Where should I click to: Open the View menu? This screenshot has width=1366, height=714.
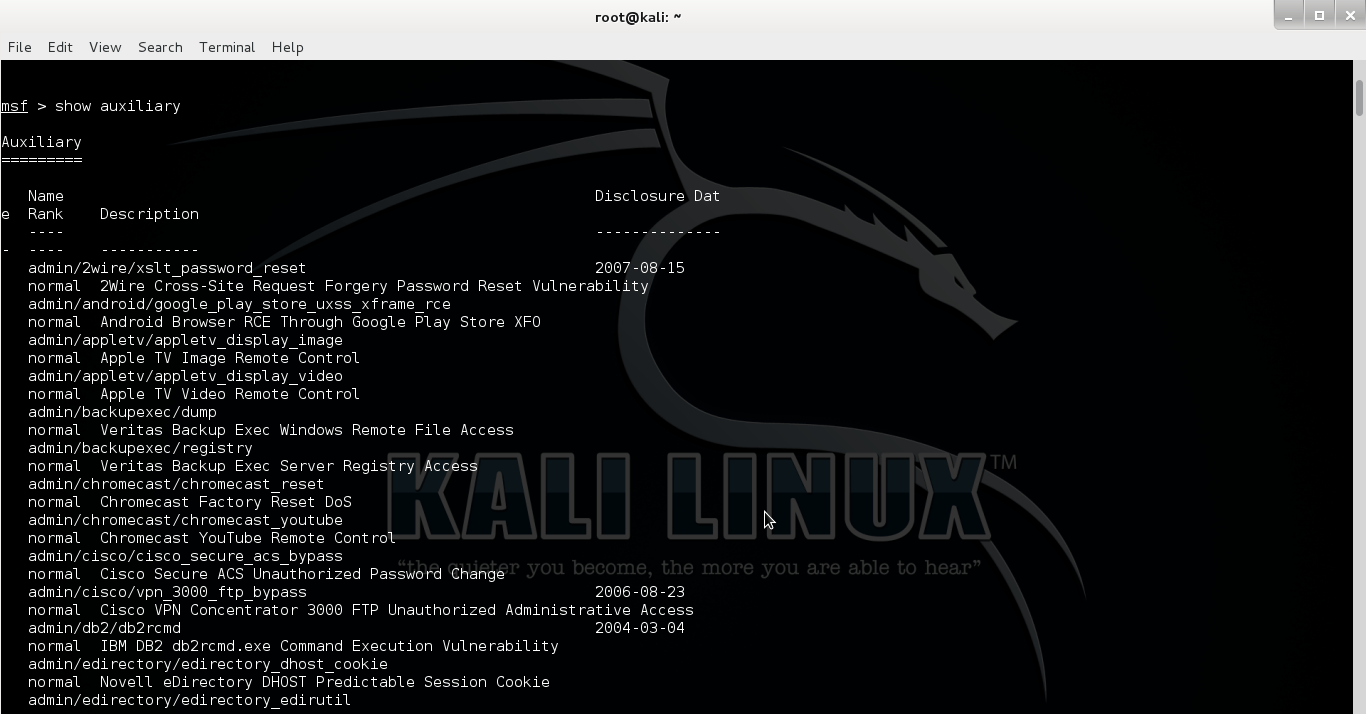tap(105, 47)
